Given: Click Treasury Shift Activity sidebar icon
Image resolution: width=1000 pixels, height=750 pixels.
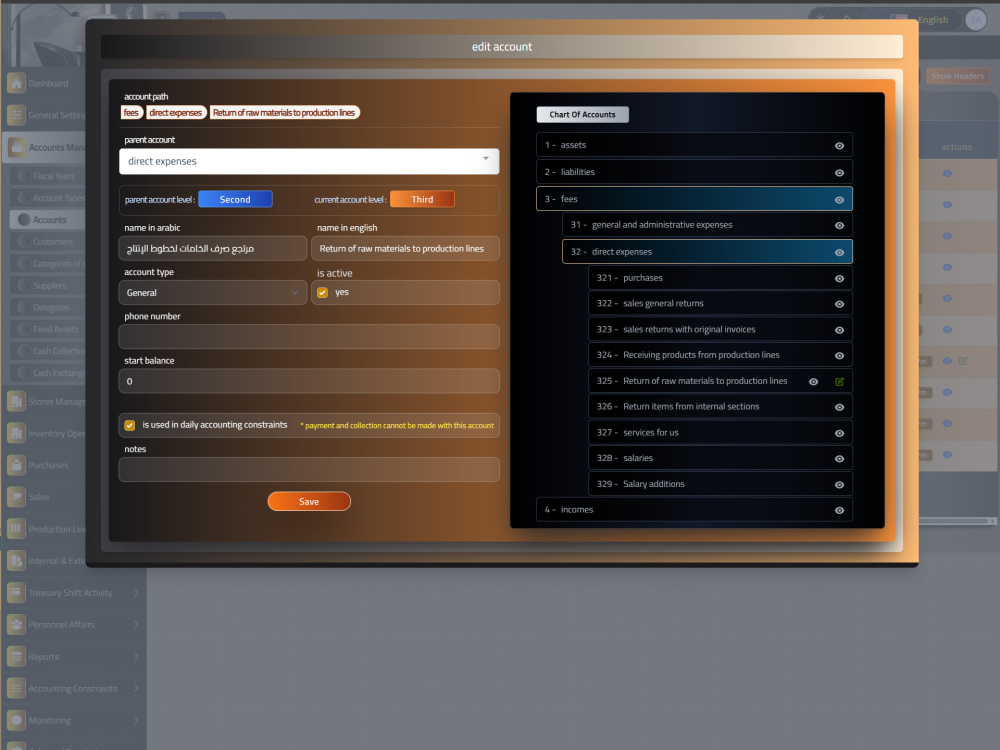Looking at the screenshot, I should pyautogui.click(x=16, y=593).
